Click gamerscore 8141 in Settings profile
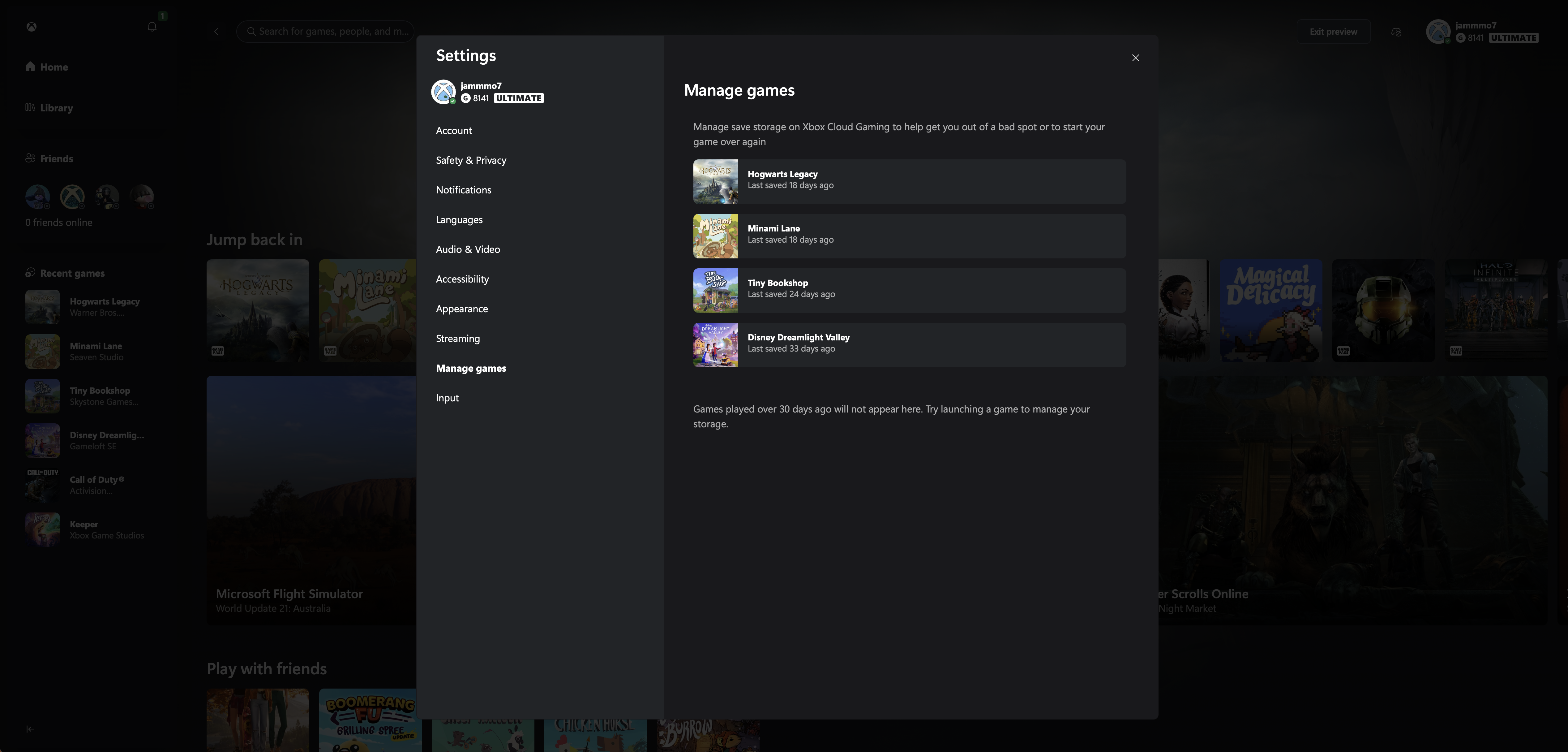1568x752 pixels. (475, 98)
